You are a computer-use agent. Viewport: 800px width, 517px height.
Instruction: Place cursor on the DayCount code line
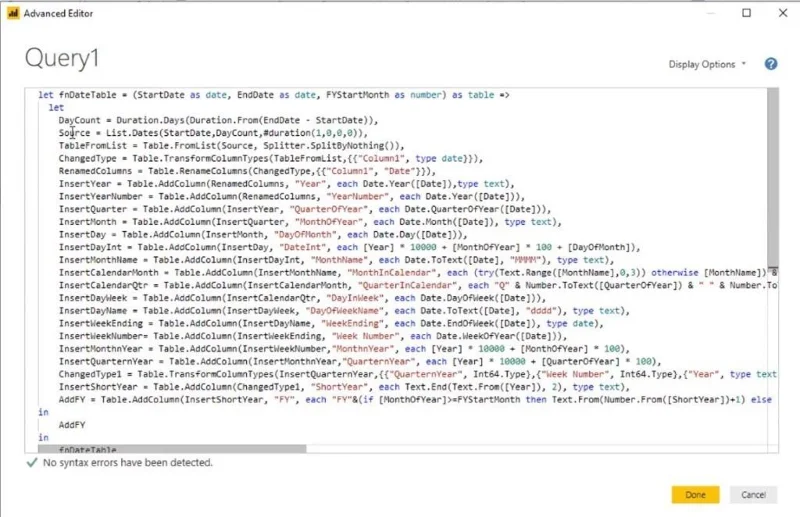coord(218,120)
